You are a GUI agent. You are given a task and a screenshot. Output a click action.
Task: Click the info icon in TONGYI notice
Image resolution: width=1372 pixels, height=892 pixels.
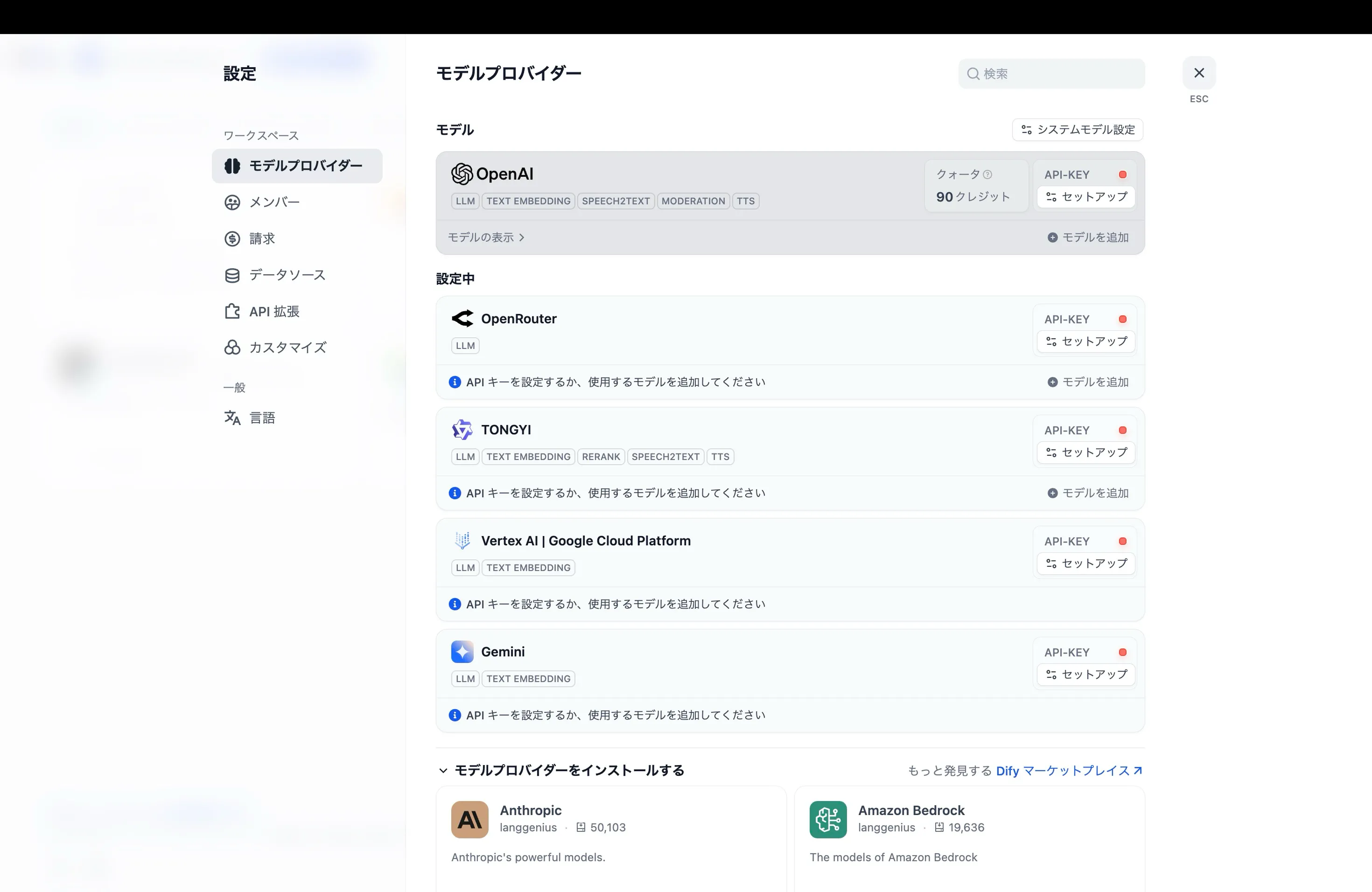pyautogui.click(x=455, y=493)
